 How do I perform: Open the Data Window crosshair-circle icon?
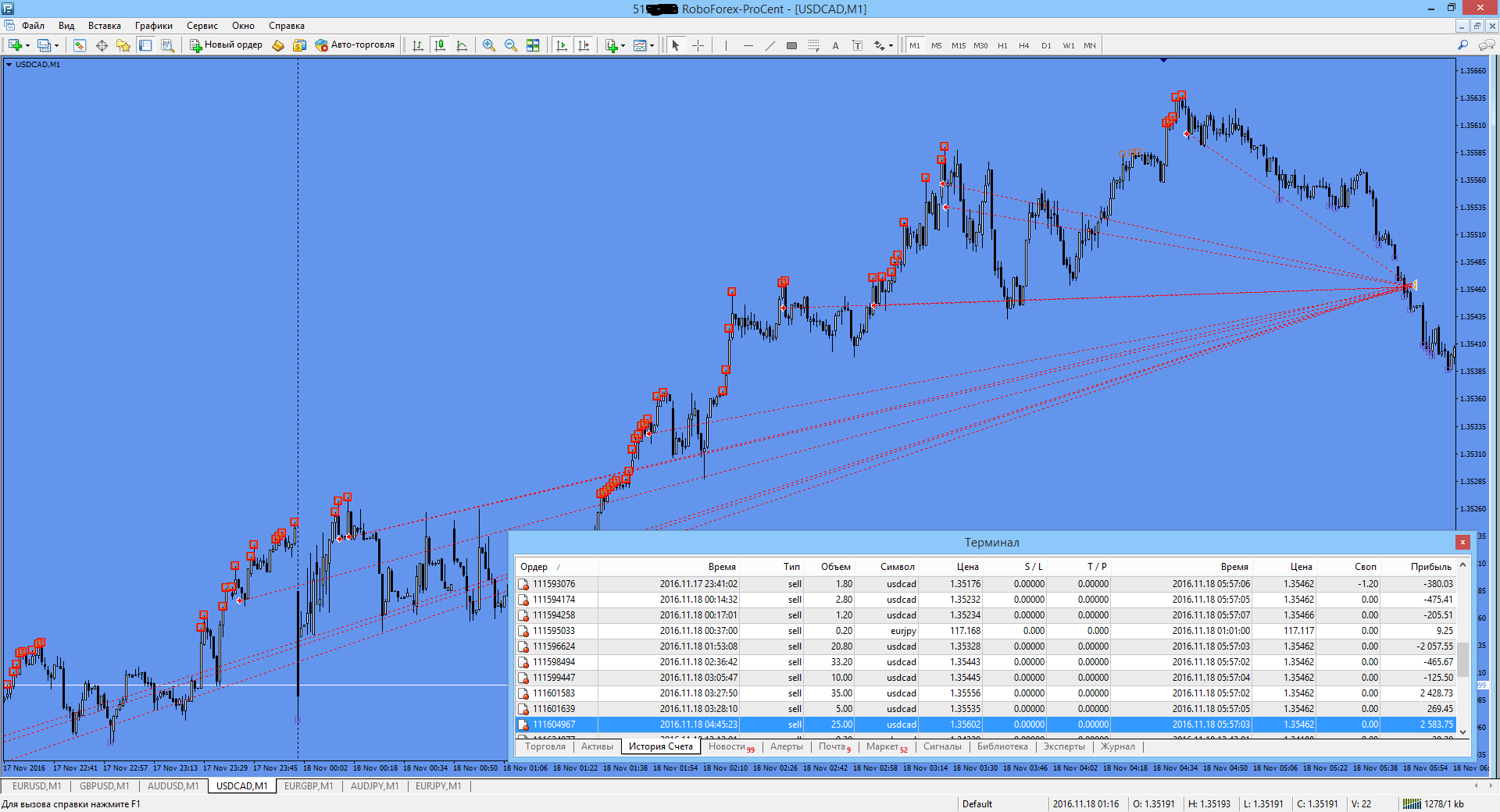click(x=102, y=45)
